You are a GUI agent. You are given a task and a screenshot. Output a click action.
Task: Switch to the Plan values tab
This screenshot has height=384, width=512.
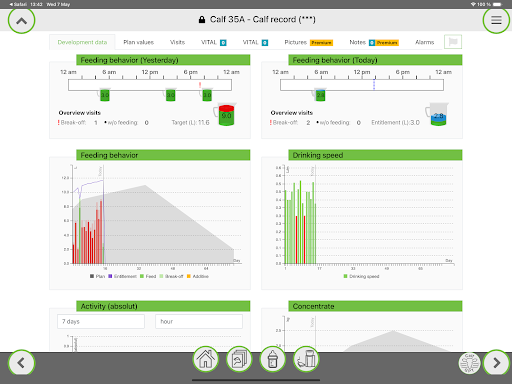pyautogui.click(x=139, y=42)
